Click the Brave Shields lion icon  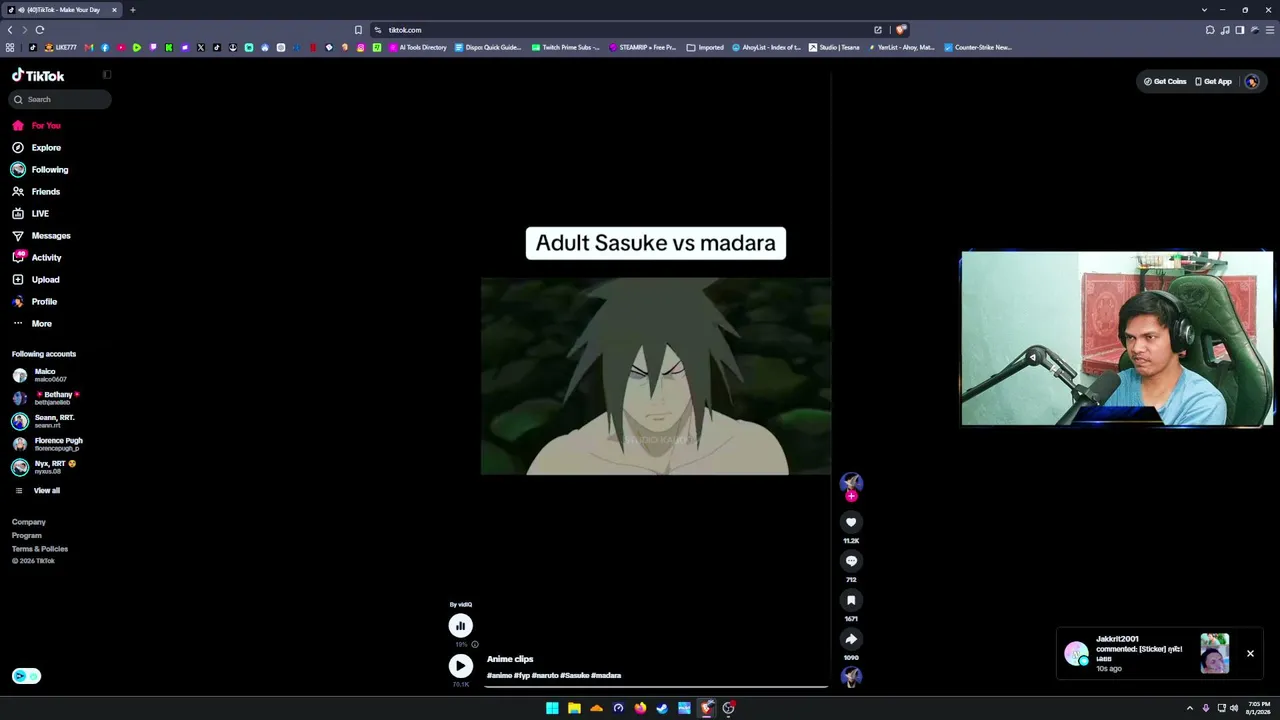901,30
